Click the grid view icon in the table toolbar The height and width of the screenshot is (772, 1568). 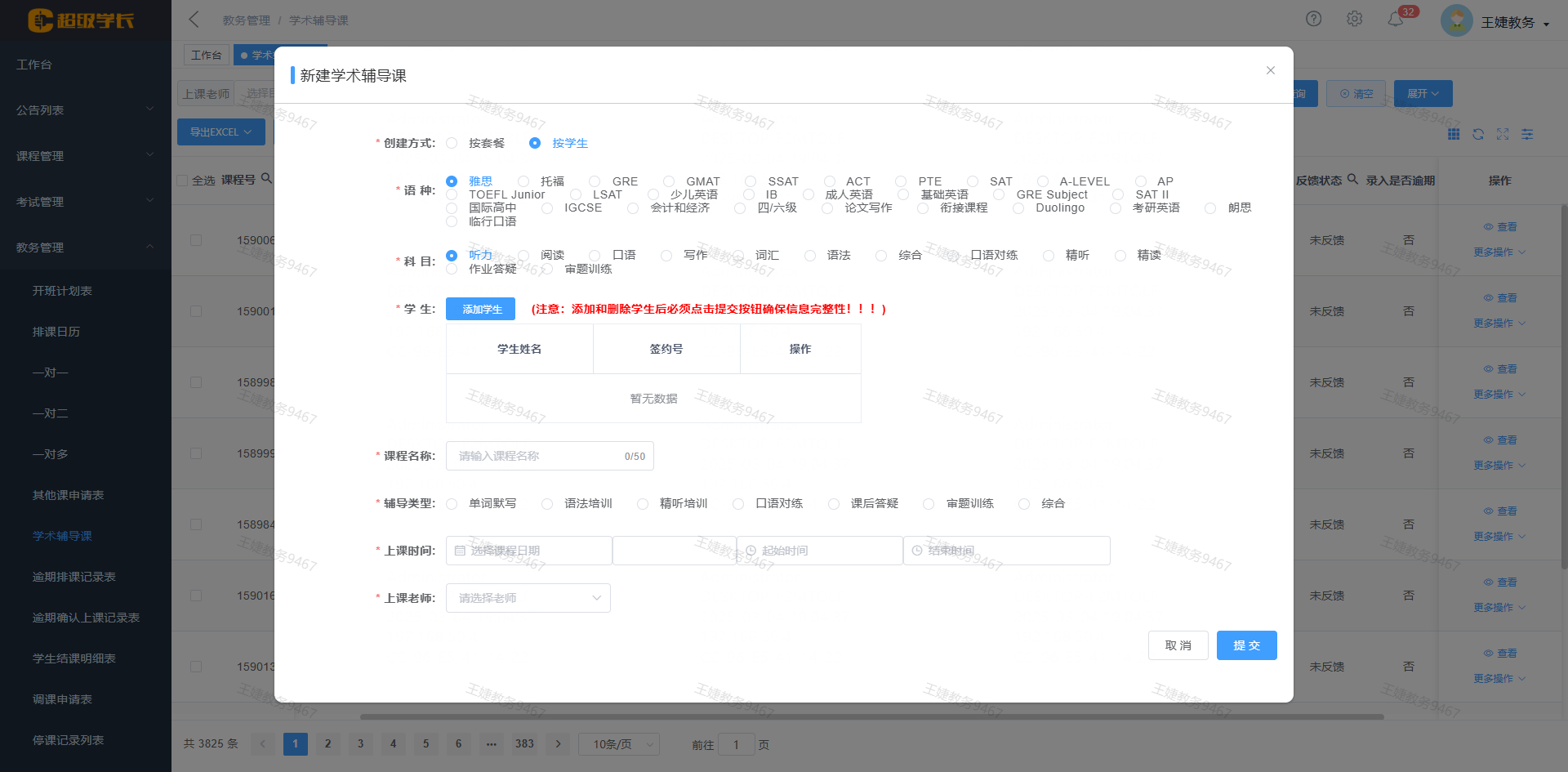coord(1454,134)
